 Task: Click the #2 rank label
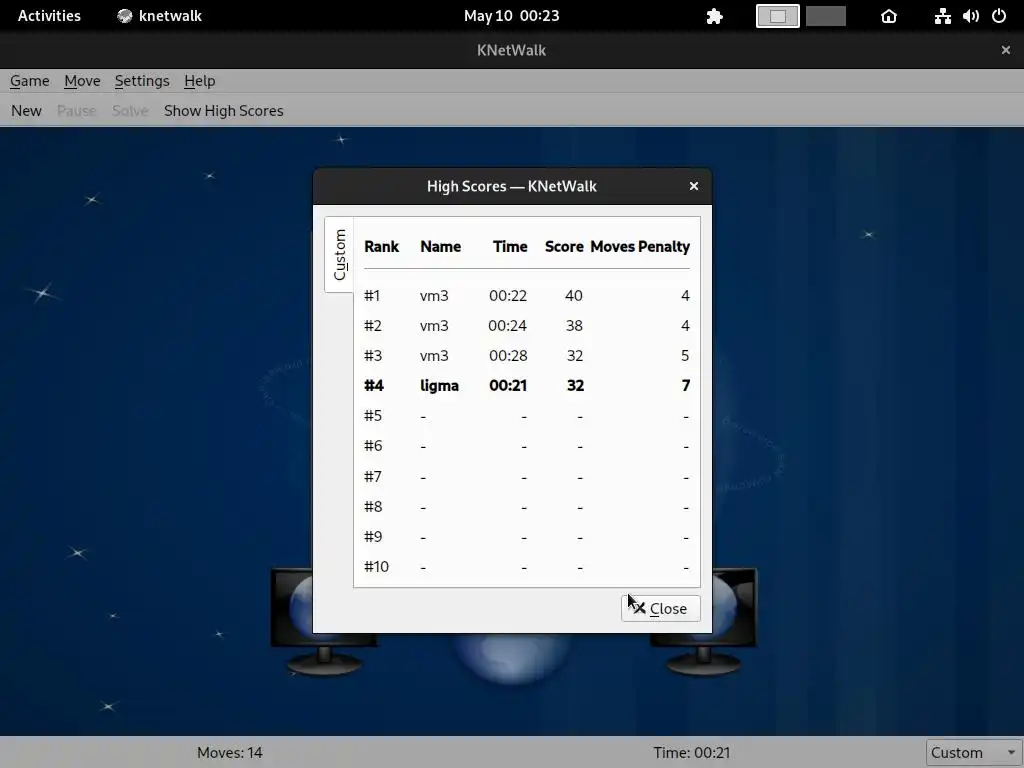click(372, 326)
